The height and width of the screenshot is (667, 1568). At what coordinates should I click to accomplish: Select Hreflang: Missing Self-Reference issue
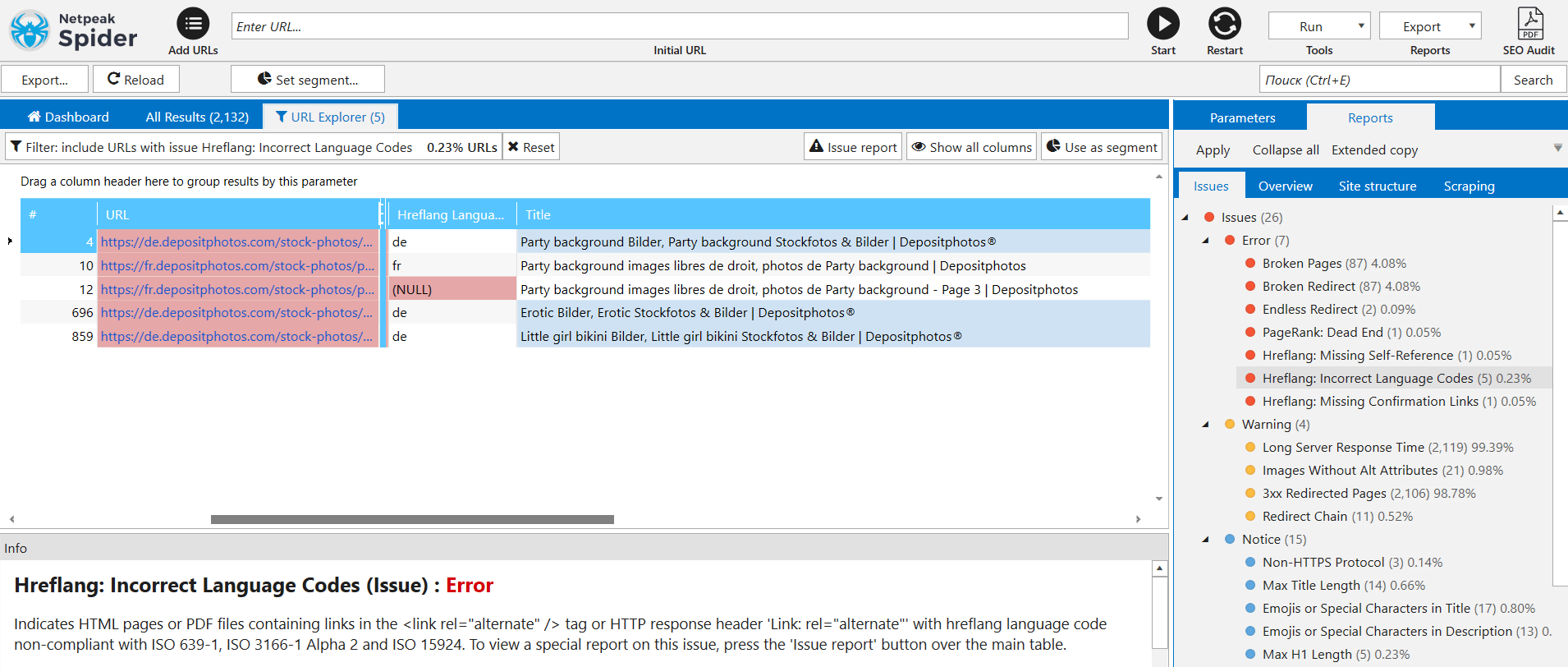(1387, 356)
